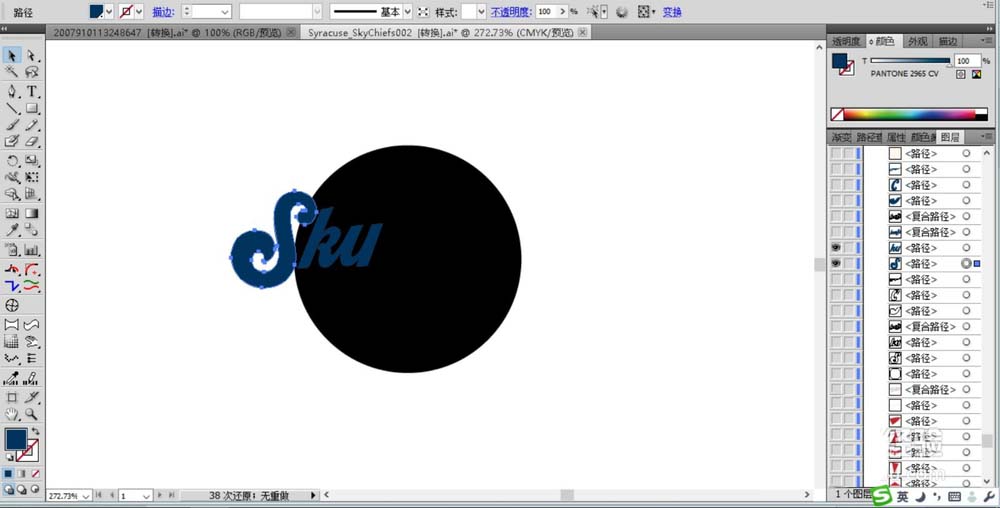Expand the opacity slider arrow
Screen dimensions: 1000x508
click(x=562, y=11)
